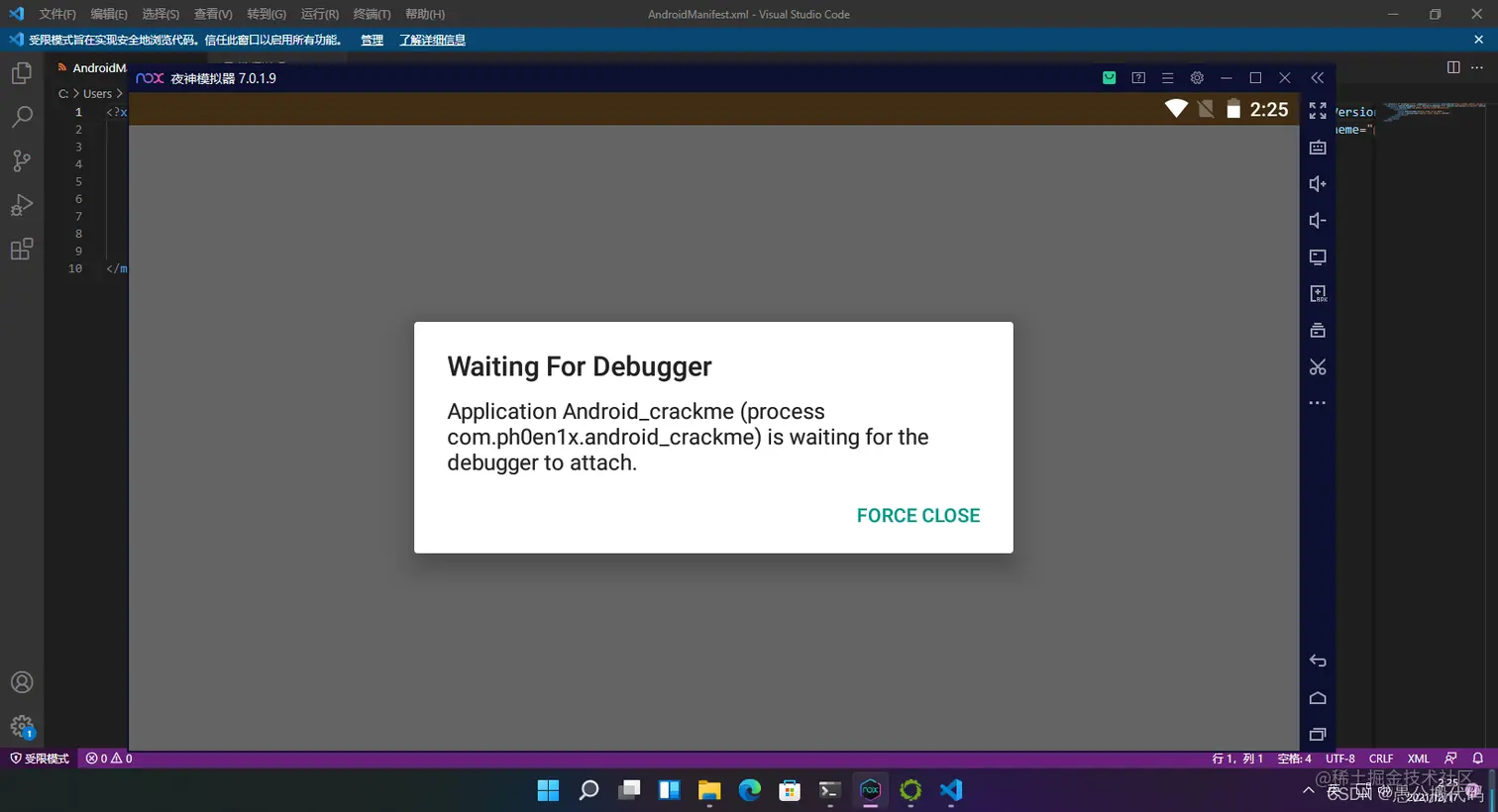This screenshot has width=1498, height=812.
Task: Open the Windows Start button on the taskbar
Action: pos(548,790)
